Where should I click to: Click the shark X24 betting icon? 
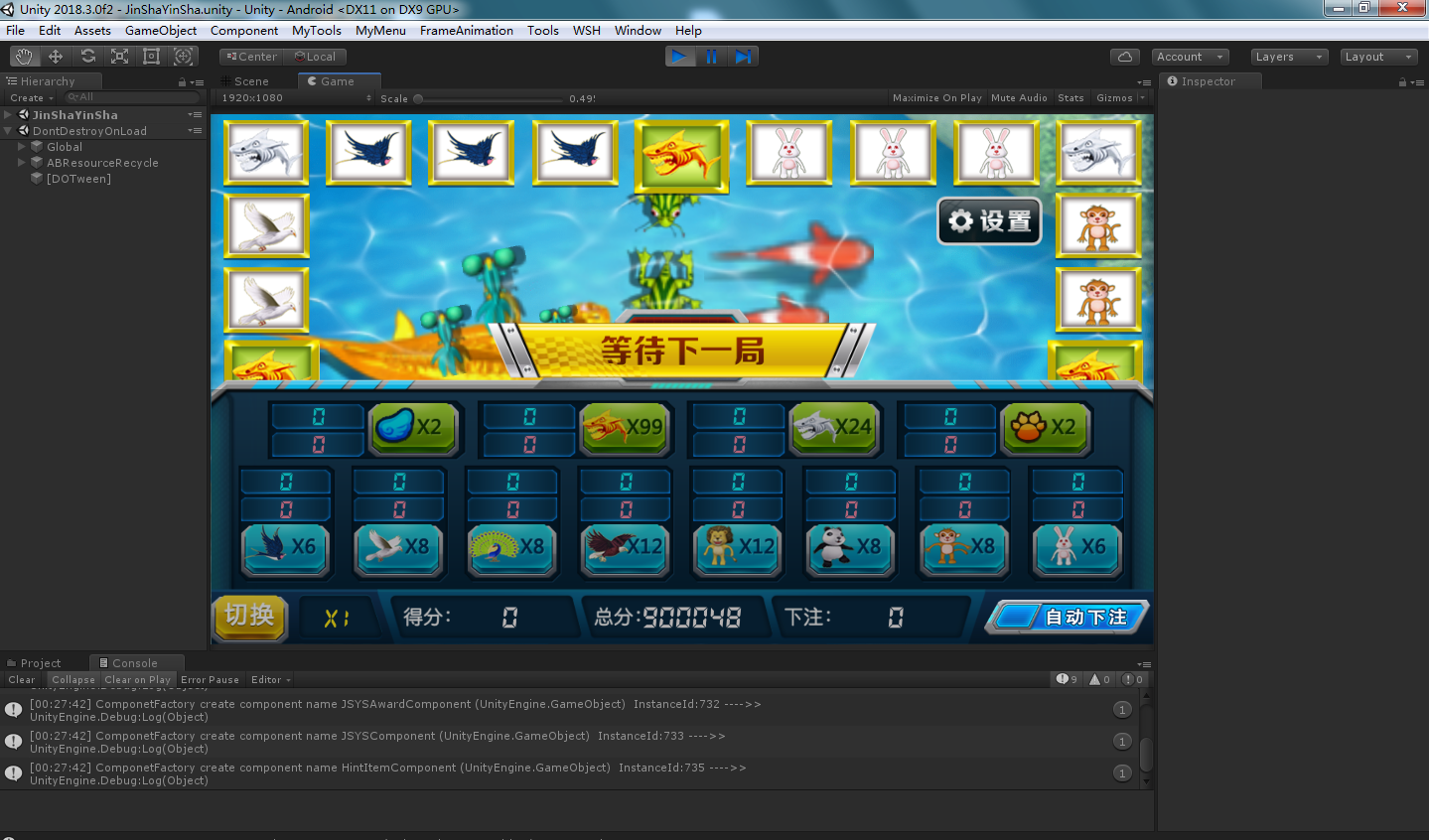point(834,427)
